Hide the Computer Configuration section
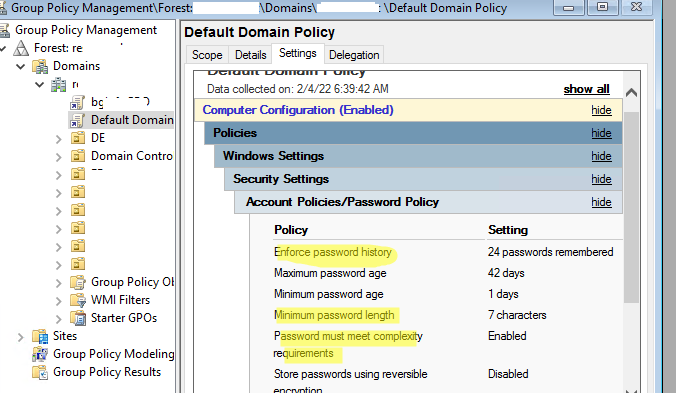Screen dimensions: 676x393 click(601, 110)
